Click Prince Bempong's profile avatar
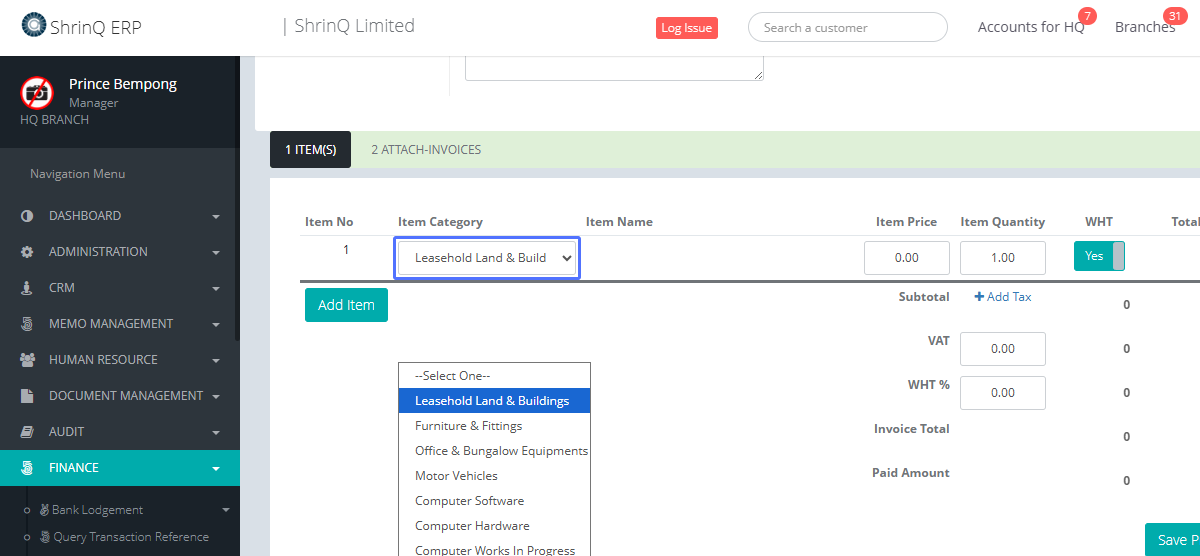Screen dimensions: 1200x556 pyautogui.click(x=37, y=92)
